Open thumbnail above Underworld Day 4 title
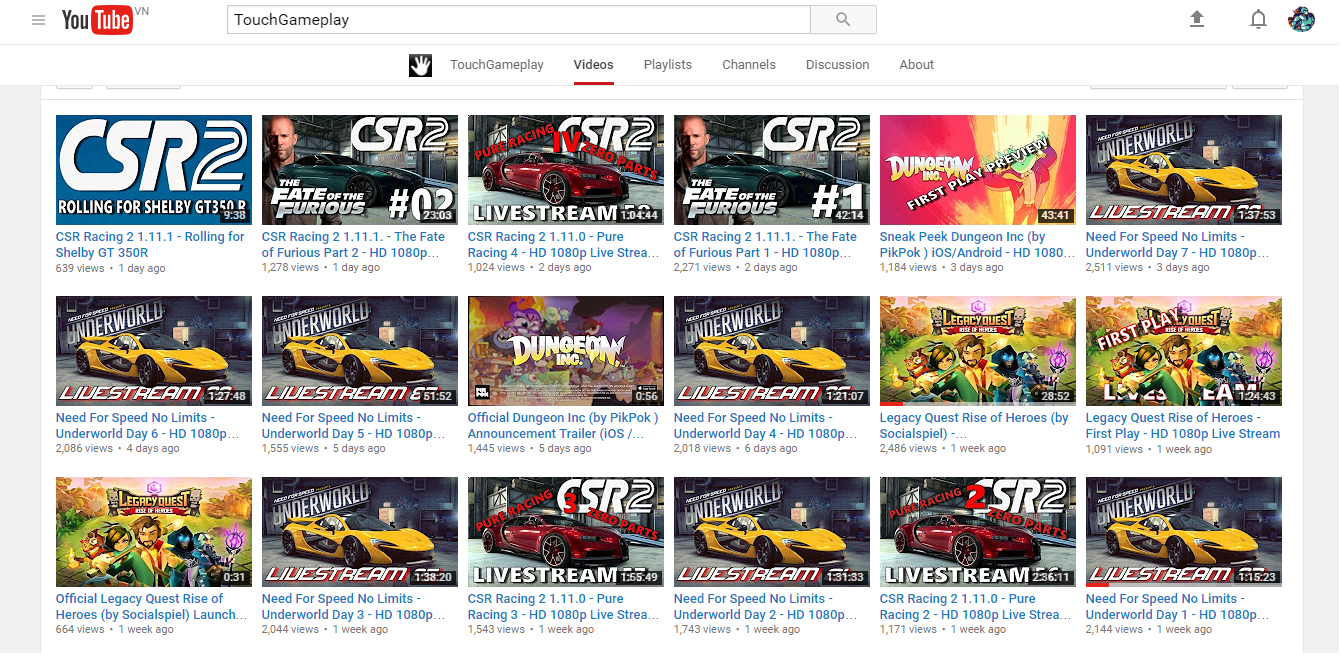 click(772, 351)
